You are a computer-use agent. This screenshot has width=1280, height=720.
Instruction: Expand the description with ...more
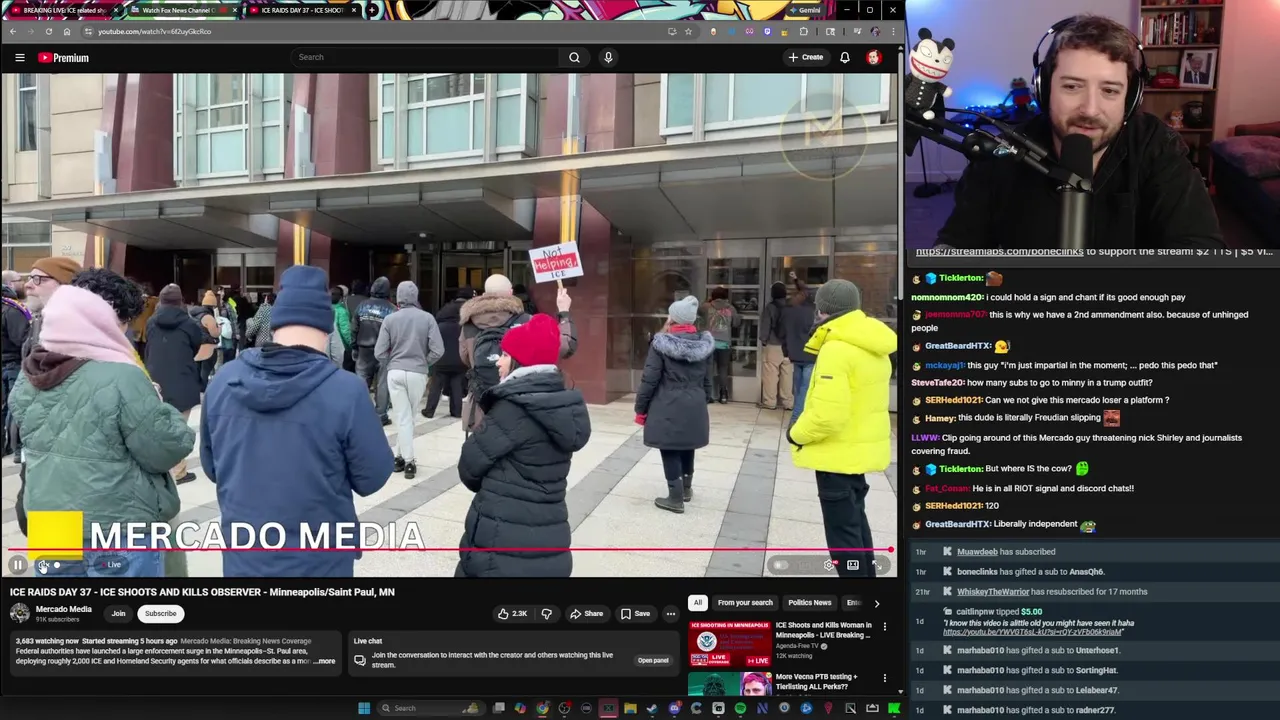tap(324, 661)
